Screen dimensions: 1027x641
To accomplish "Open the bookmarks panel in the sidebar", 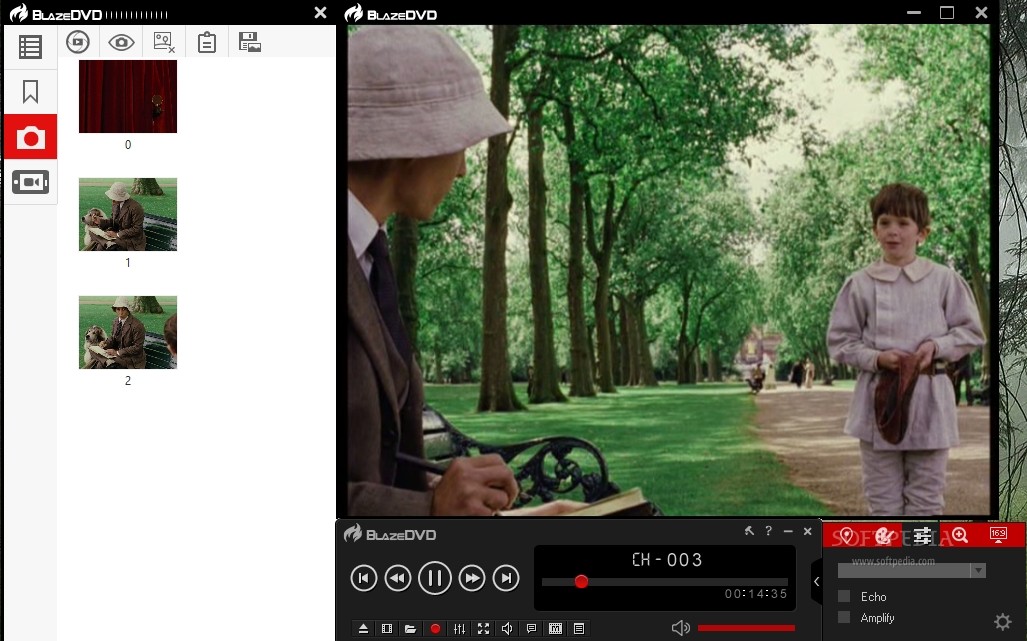I will pyautogui.click(x=30, y=92).
